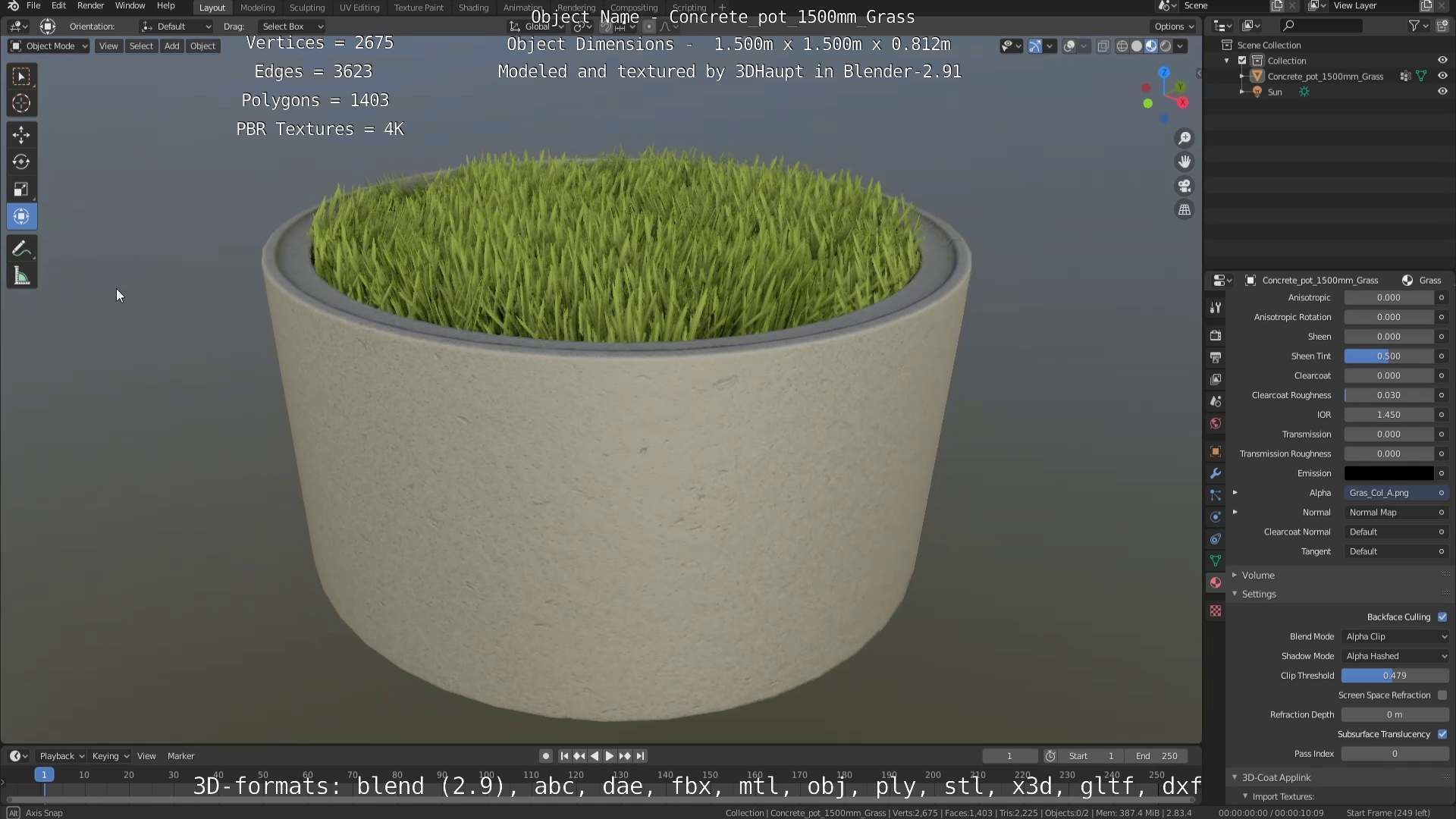Open the viewport Add menu

172,46
